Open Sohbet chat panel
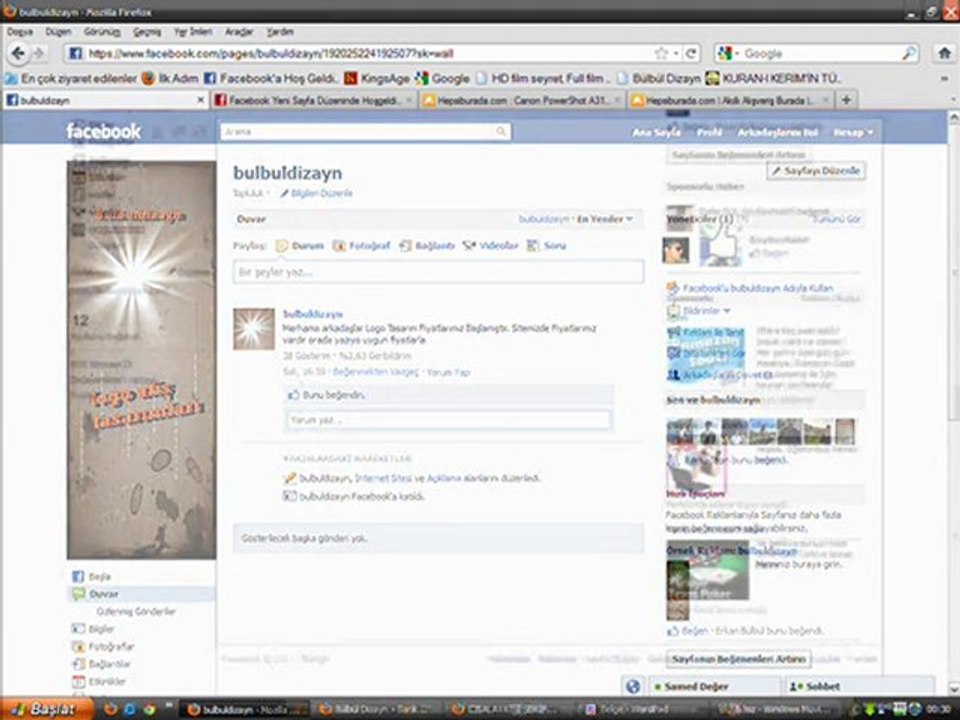Viewport: 960px width, 720px height. 858,686
